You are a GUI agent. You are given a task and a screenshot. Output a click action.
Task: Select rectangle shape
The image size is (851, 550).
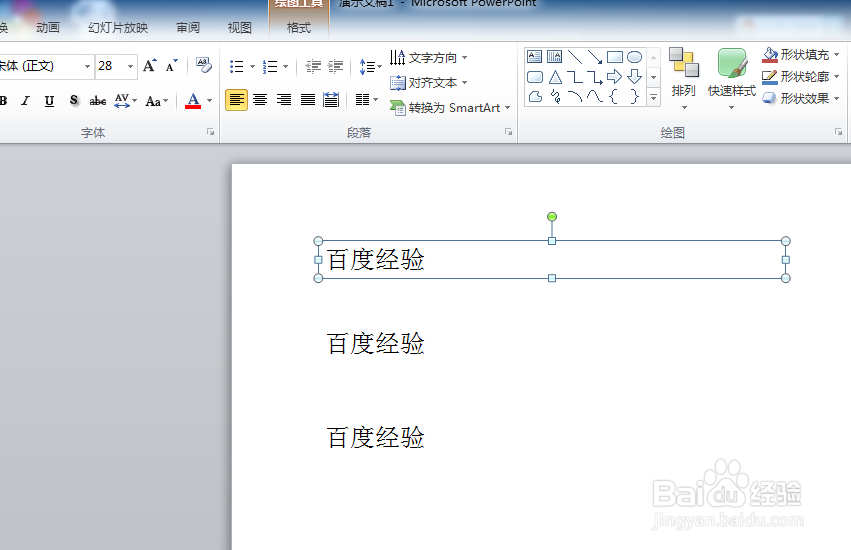pos(614,56)
